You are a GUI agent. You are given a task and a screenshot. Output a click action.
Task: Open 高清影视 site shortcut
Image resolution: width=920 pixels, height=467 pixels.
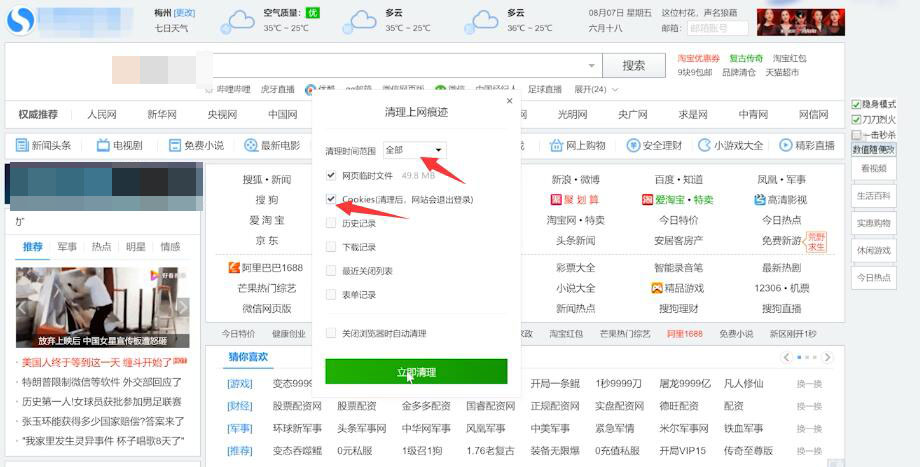(x=780, y=200)
